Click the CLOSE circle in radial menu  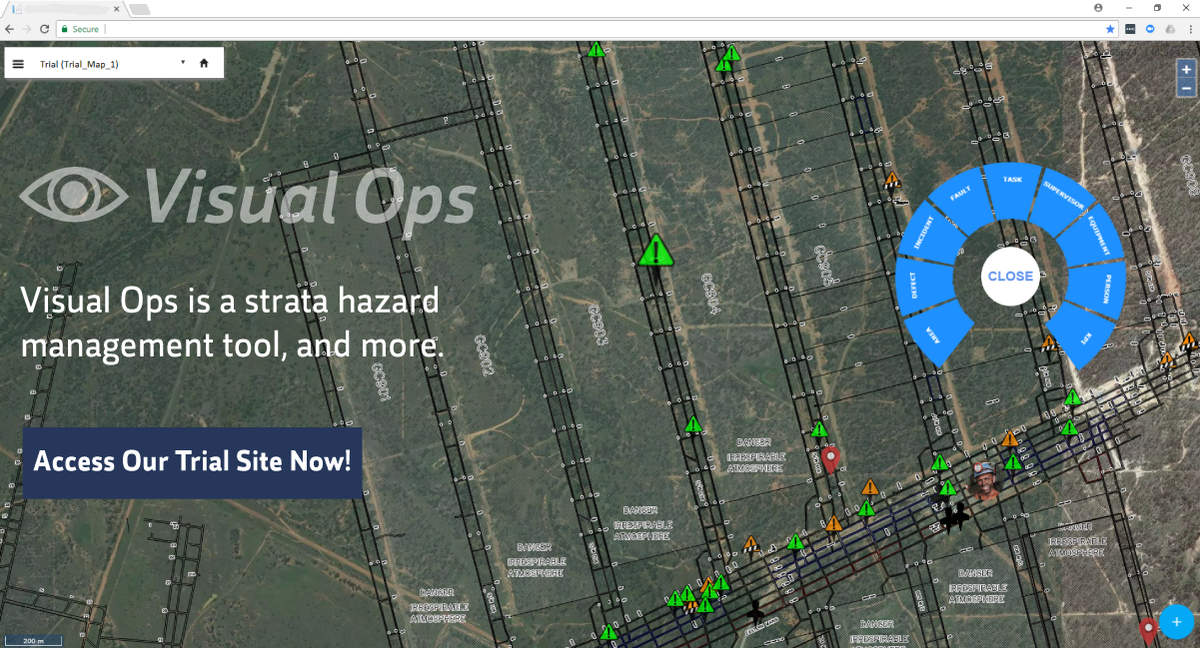coord(1010,276)
